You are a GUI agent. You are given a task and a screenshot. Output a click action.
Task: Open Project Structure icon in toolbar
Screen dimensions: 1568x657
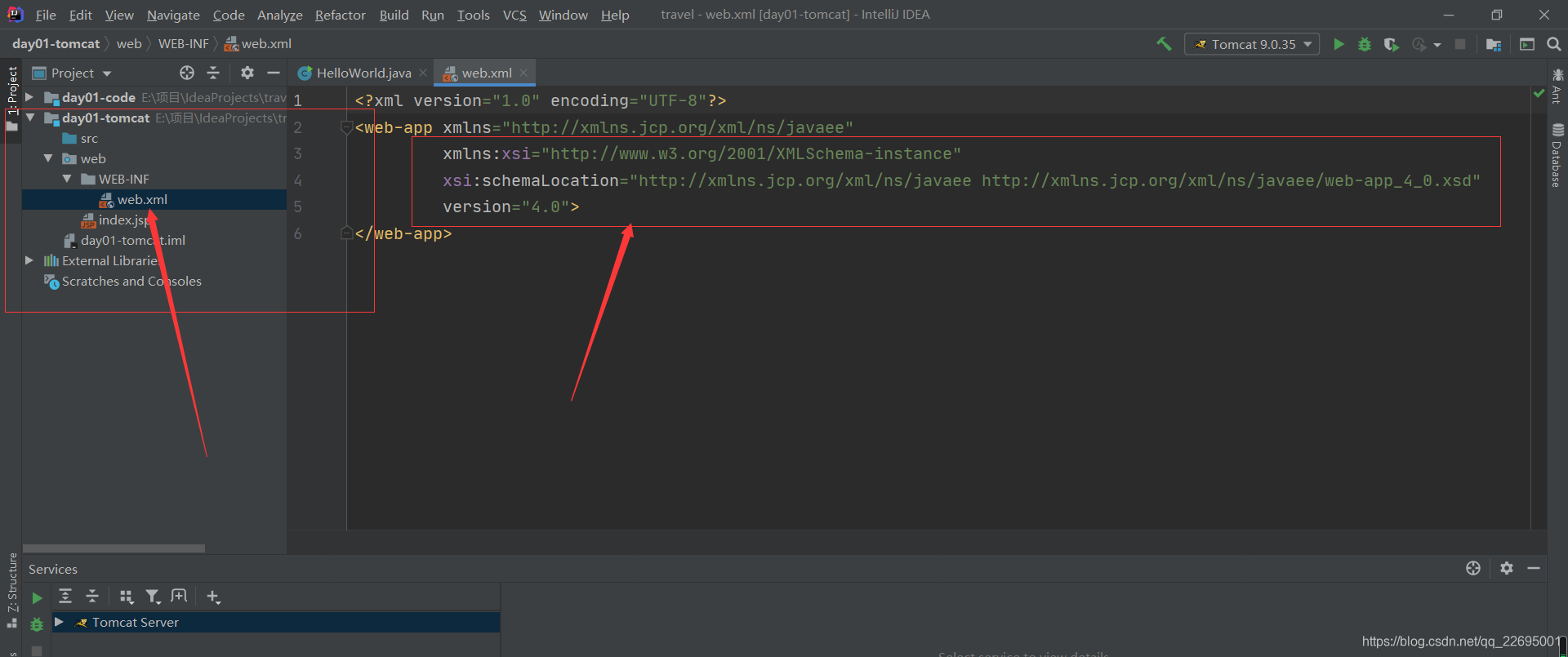click(x=1494, y=44)
